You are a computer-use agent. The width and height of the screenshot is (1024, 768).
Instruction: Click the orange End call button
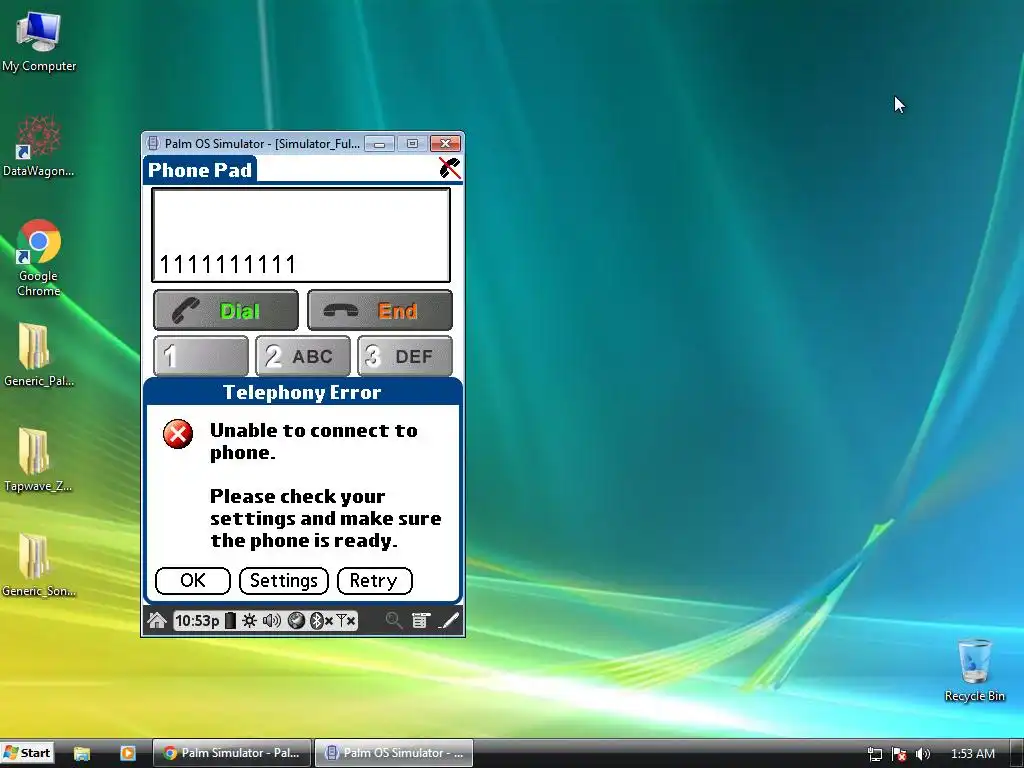point(379,310)
